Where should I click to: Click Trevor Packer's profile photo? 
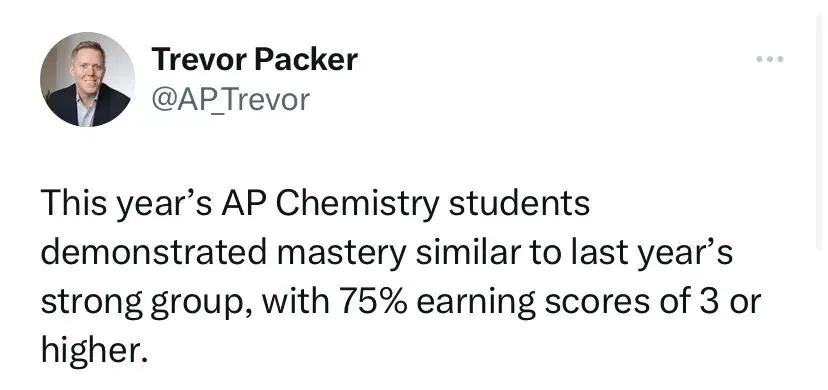coord(87,79)
